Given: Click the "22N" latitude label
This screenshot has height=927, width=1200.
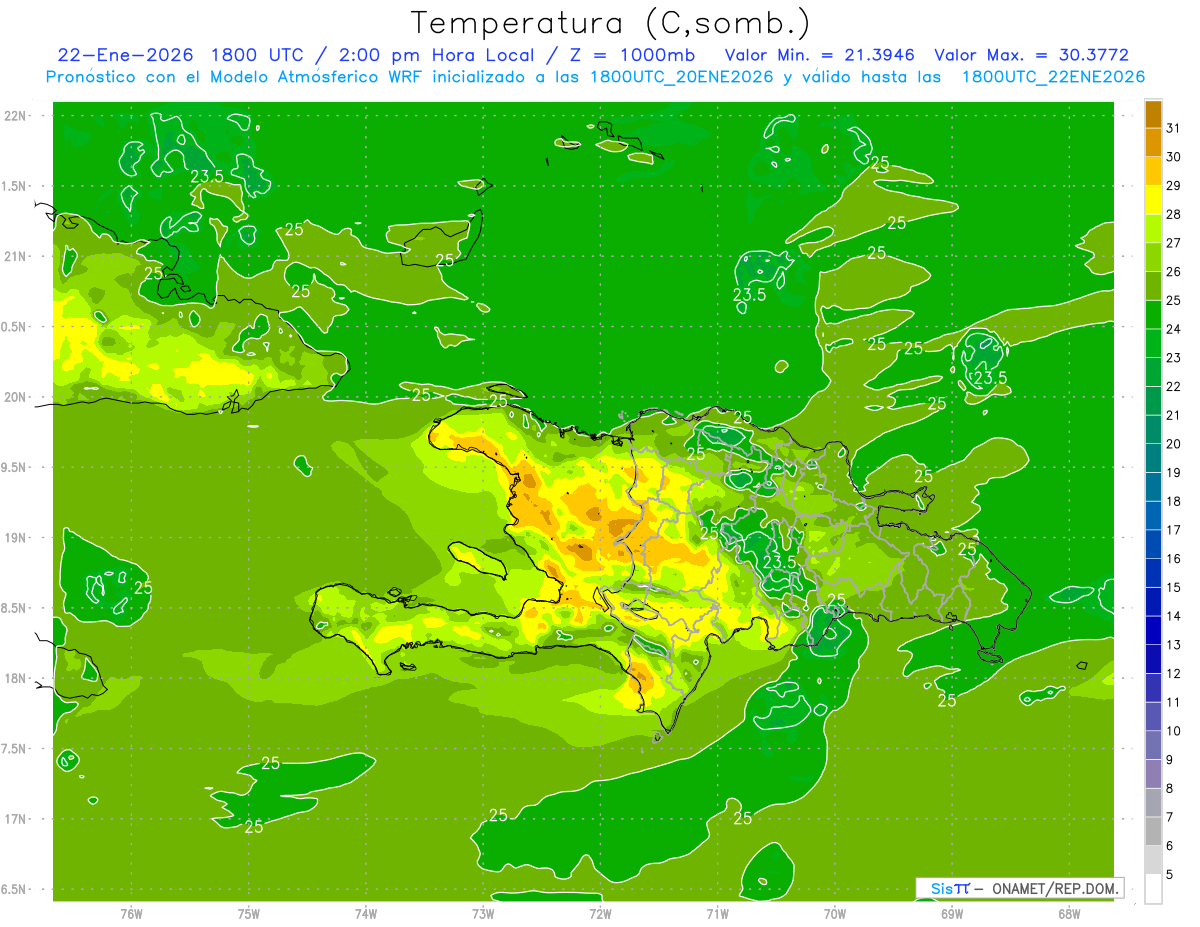Looking at the screenshot, I should [17, 116].
